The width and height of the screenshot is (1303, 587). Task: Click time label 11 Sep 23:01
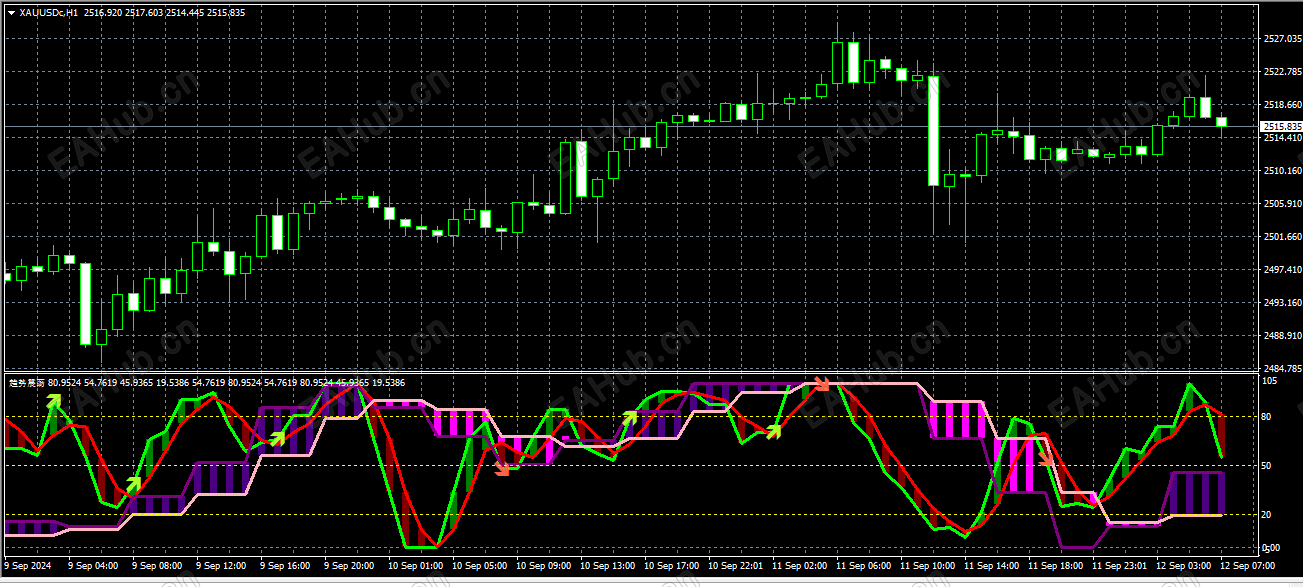[1122, 566]
